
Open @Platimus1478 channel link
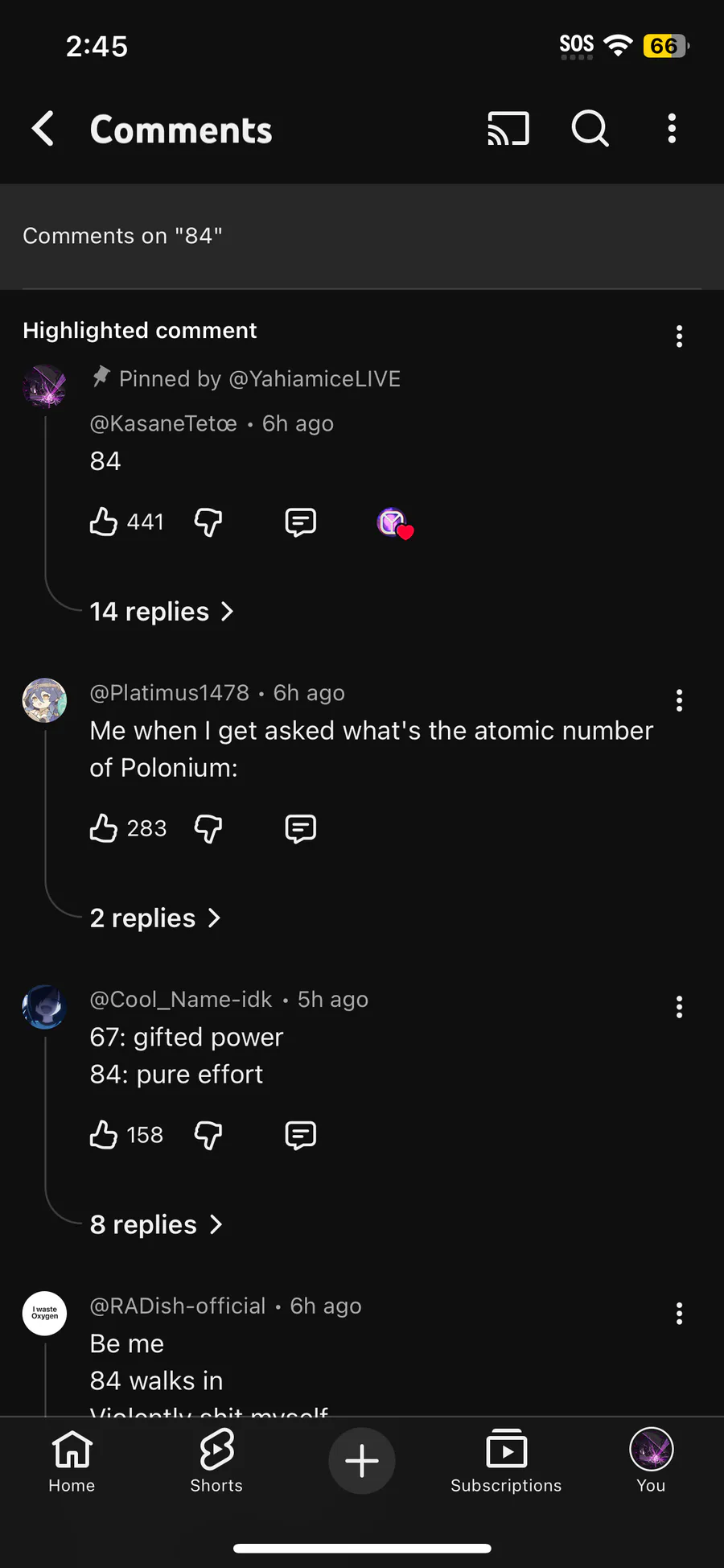point(170,693)
